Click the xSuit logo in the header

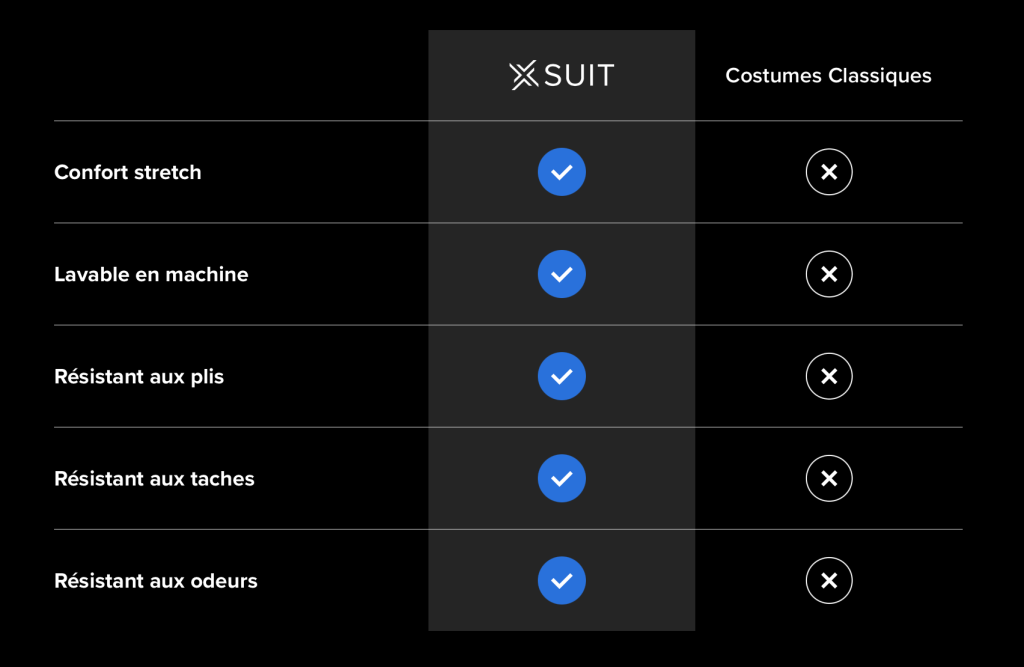click(x=561, y=76)
